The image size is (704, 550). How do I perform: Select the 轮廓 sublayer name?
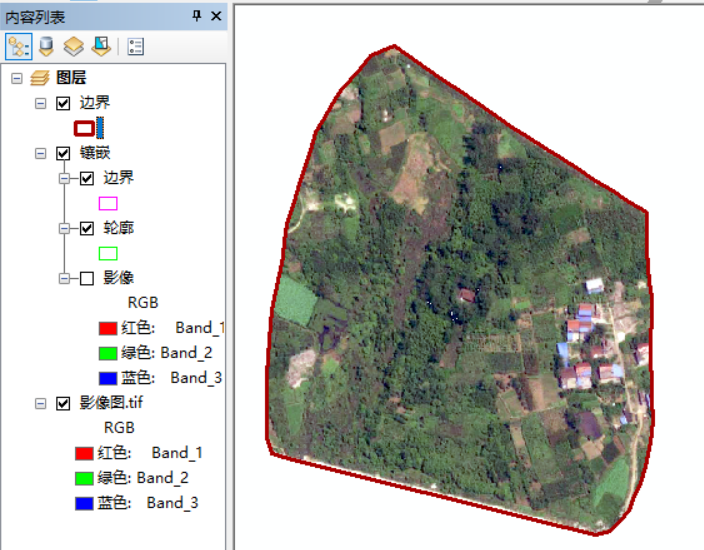coord(118,228)
